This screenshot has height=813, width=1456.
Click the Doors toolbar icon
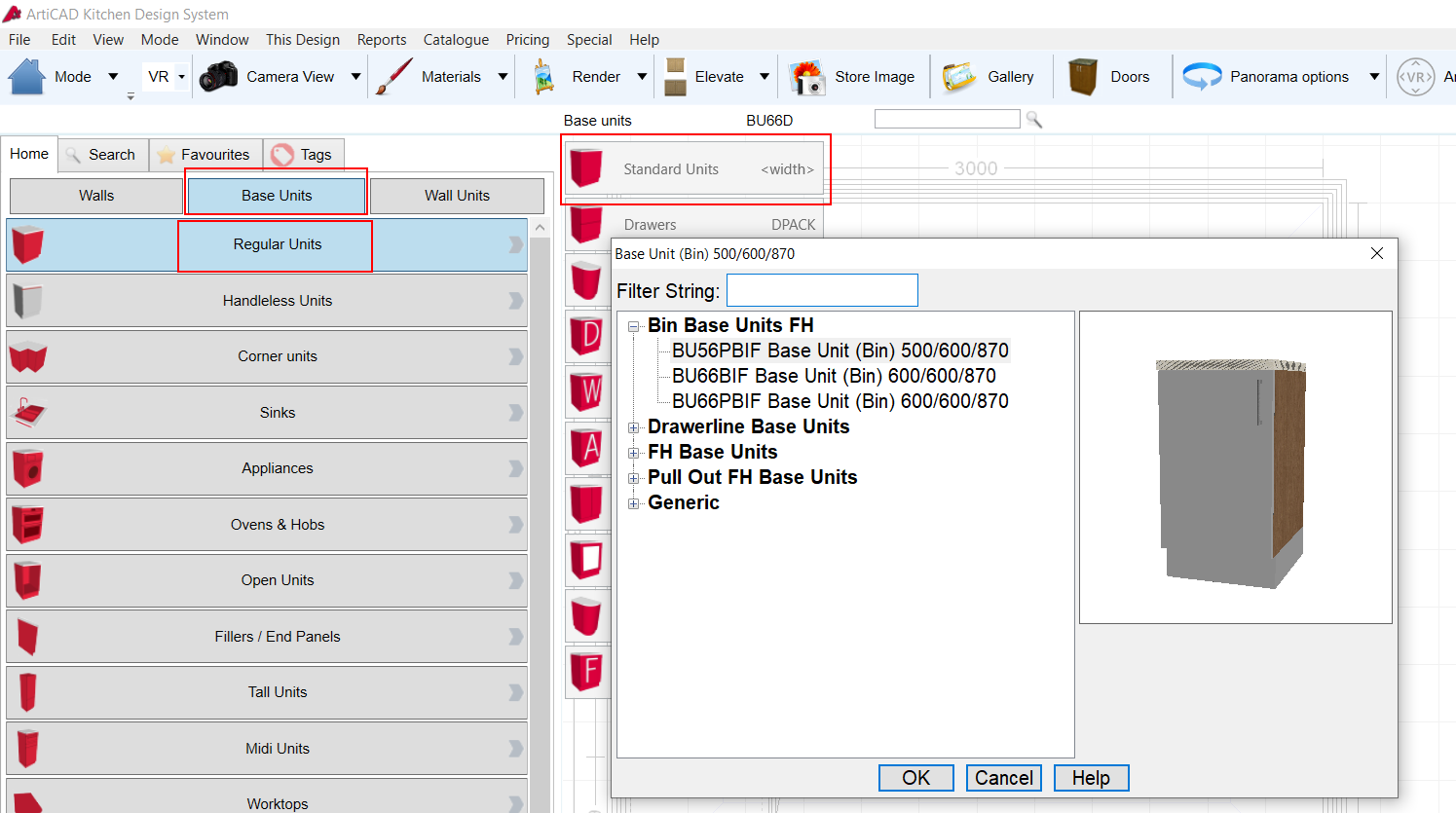1083,76
